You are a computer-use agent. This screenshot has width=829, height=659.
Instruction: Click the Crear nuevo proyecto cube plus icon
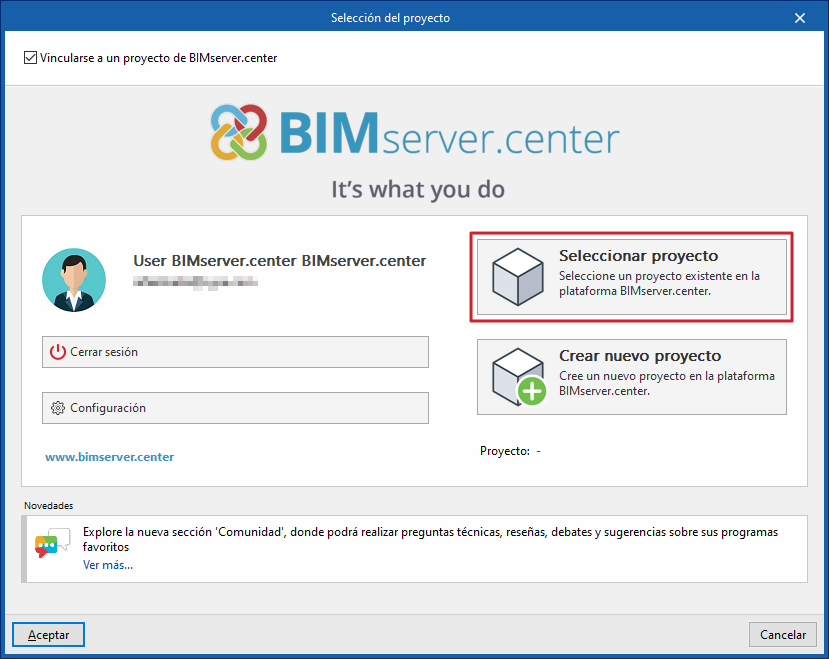519,377
